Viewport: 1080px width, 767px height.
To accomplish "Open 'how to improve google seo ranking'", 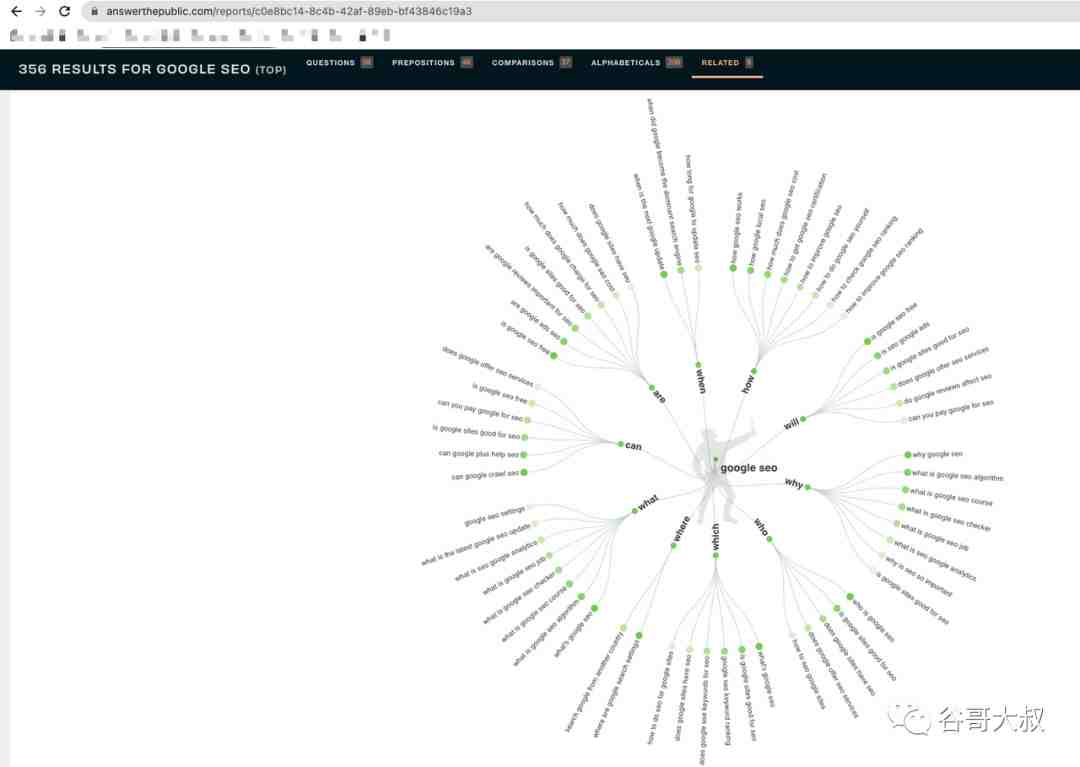I will 884,271.
